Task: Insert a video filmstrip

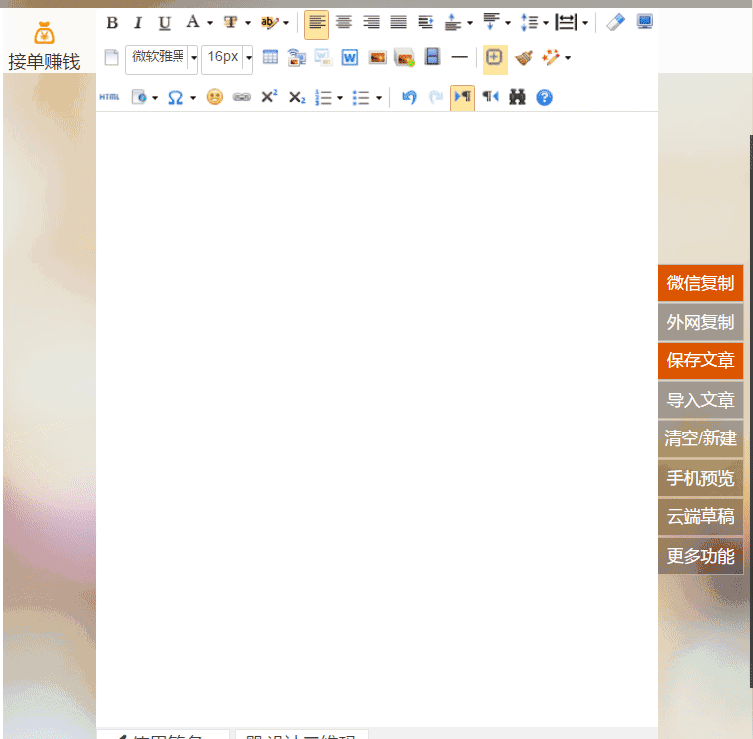Action: 432,57
